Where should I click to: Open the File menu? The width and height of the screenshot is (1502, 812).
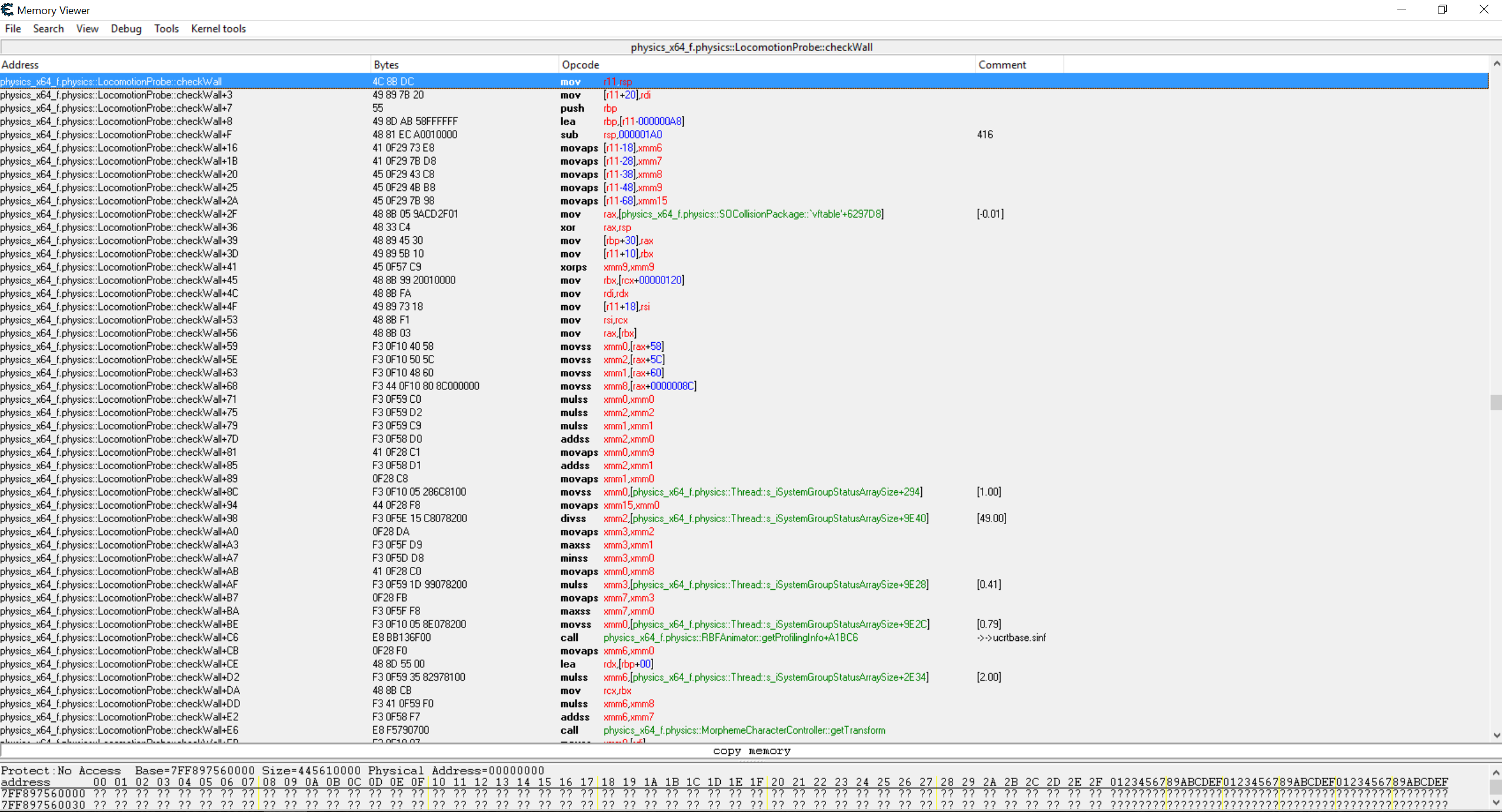click(x=12, y=29)
